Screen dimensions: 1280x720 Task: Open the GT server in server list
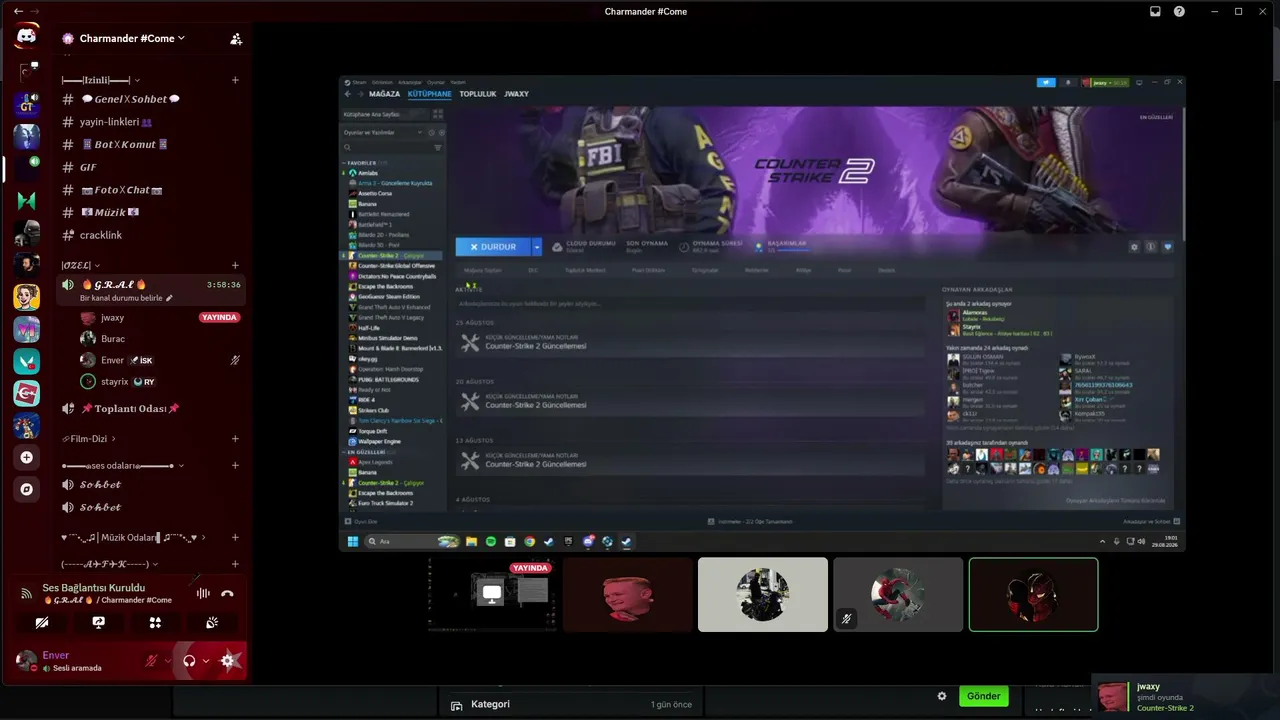click(27, 103)
